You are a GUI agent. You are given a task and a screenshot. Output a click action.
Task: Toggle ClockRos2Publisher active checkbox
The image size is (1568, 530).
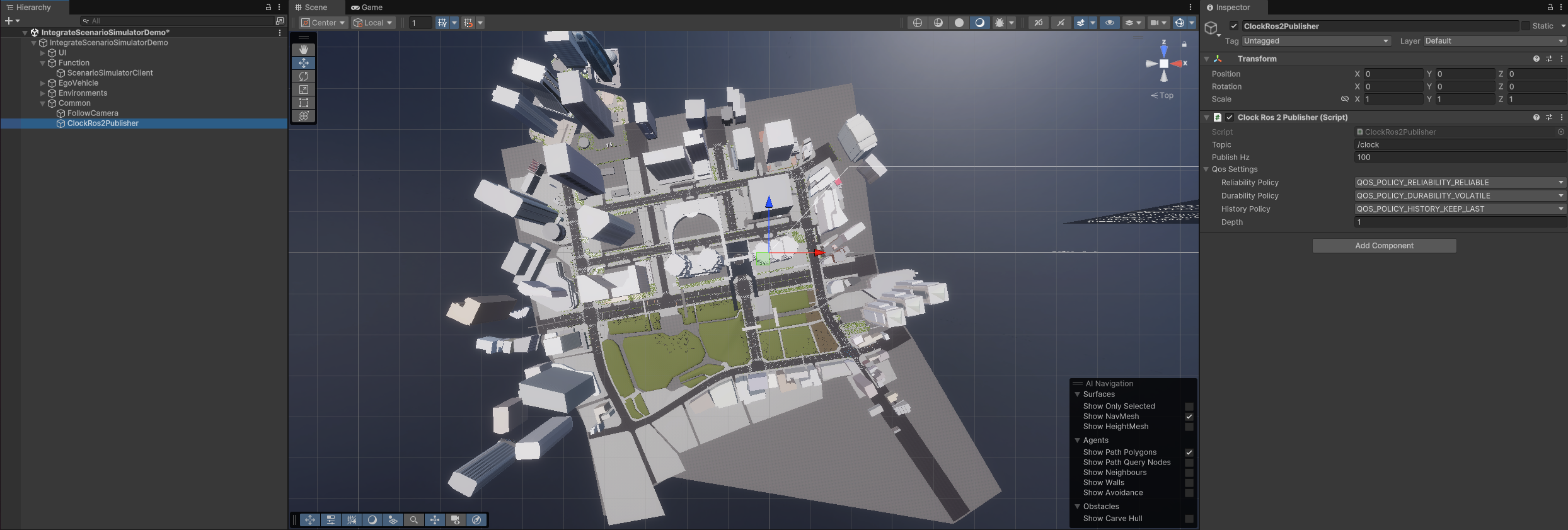pyautogui.click(x=1234, y=26)
